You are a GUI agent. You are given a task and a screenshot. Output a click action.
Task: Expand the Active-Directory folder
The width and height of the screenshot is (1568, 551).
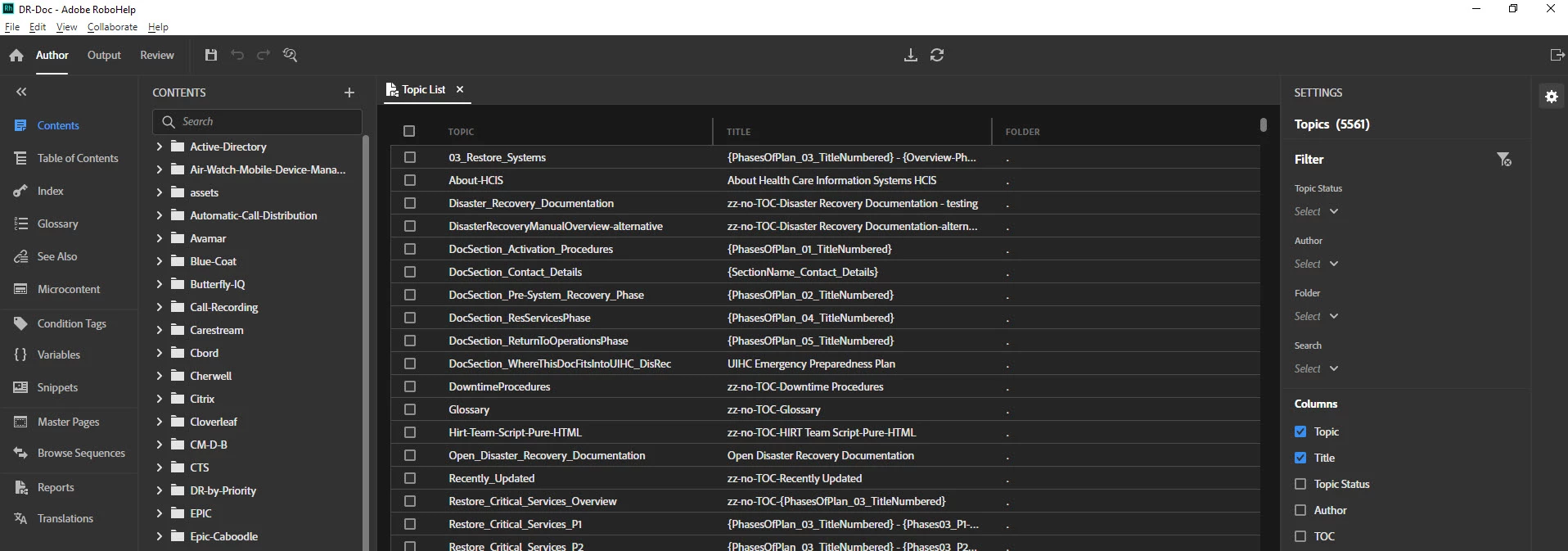[x=160, y=147]
